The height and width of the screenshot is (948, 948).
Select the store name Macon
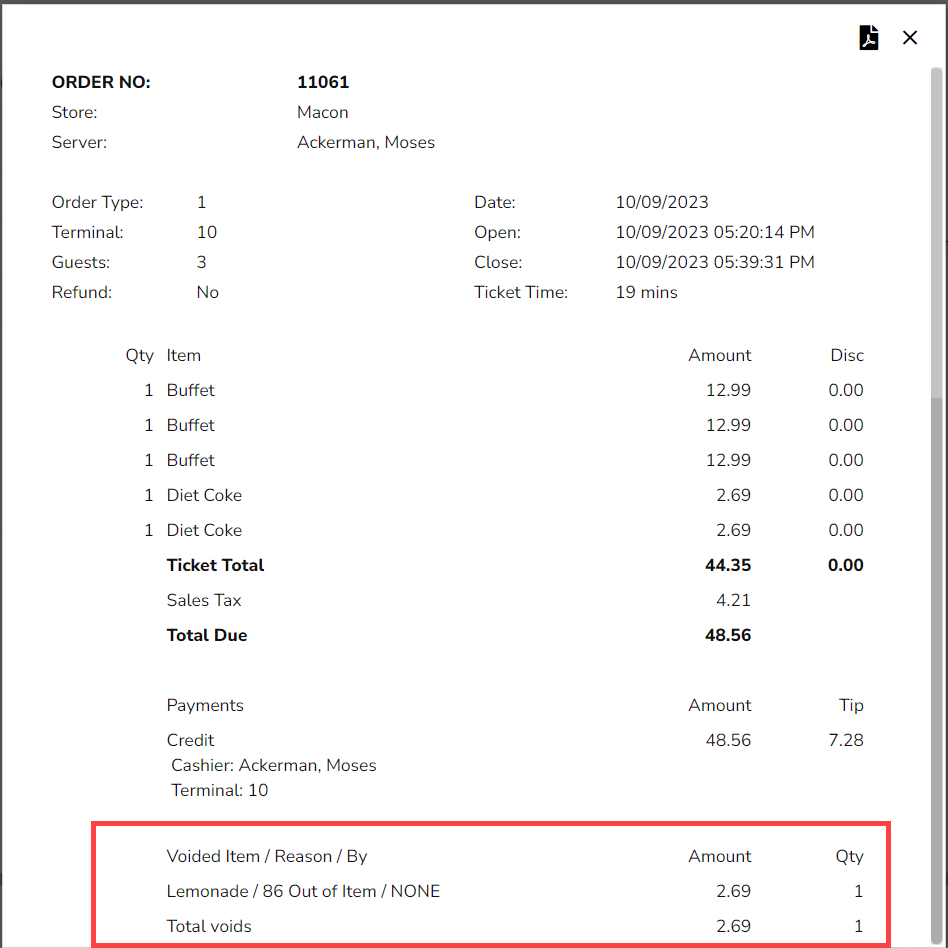click(322, 112)
